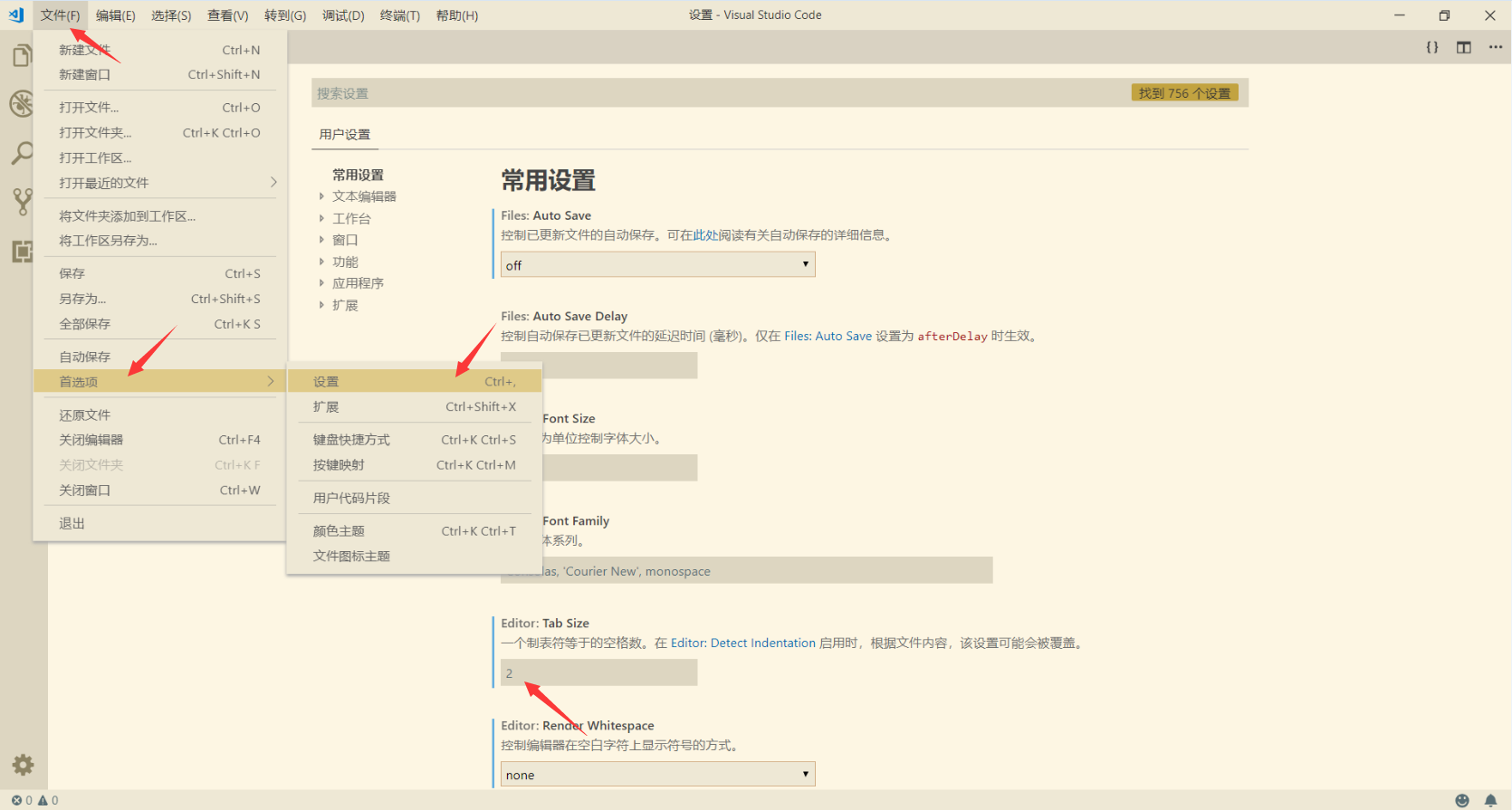Open the 终端(T) menu

(400, 15)
